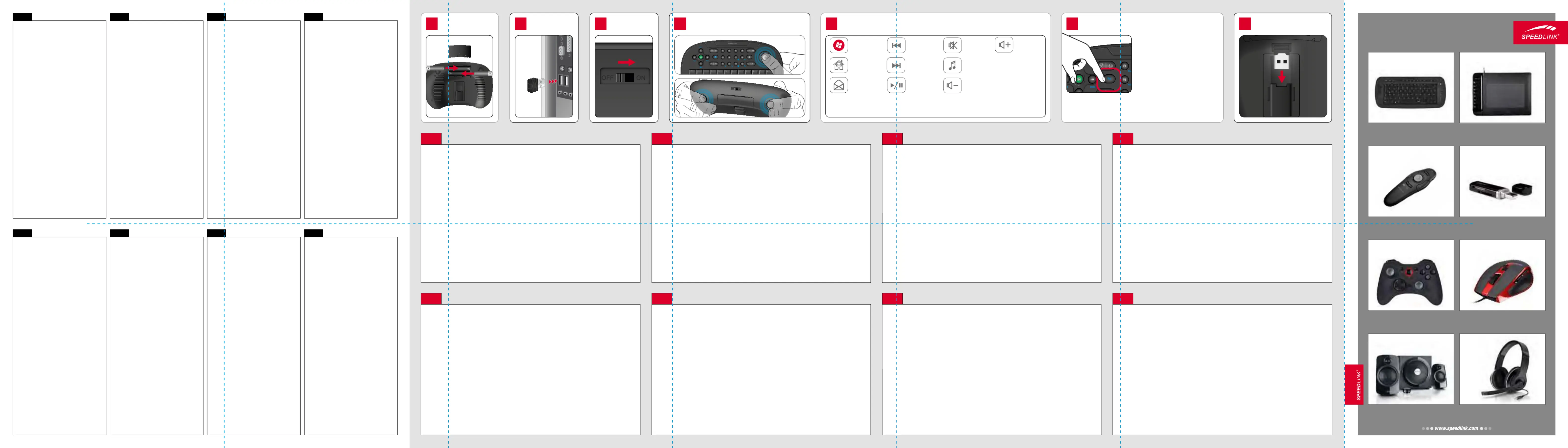
Task: Click the Play/Pause key icon
Action: 896,85
